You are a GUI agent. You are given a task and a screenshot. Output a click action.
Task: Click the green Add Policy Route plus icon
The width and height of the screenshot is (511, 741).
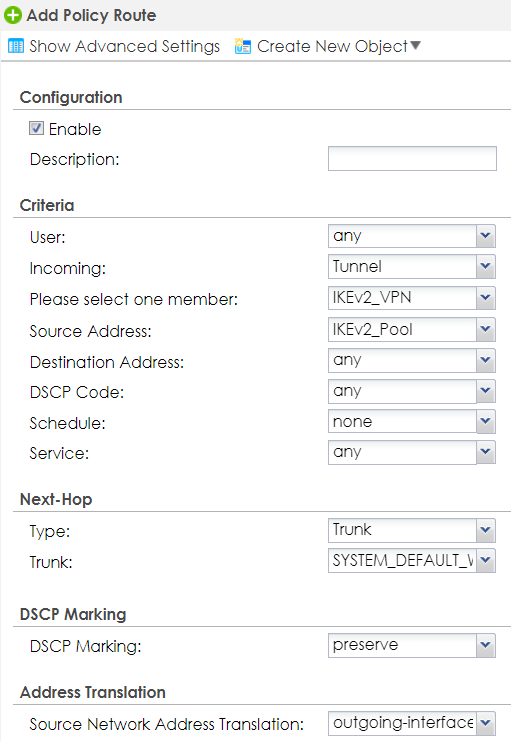click(x=13, y=15)
